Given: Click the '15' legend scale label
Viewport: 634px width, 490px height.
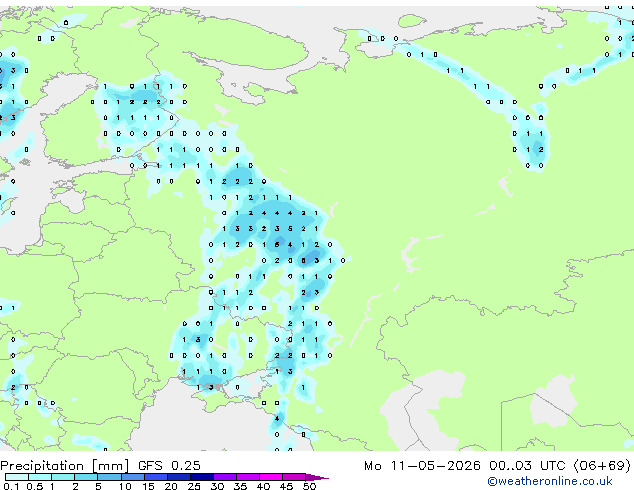Looking at the screenshot, I should 148,486.
